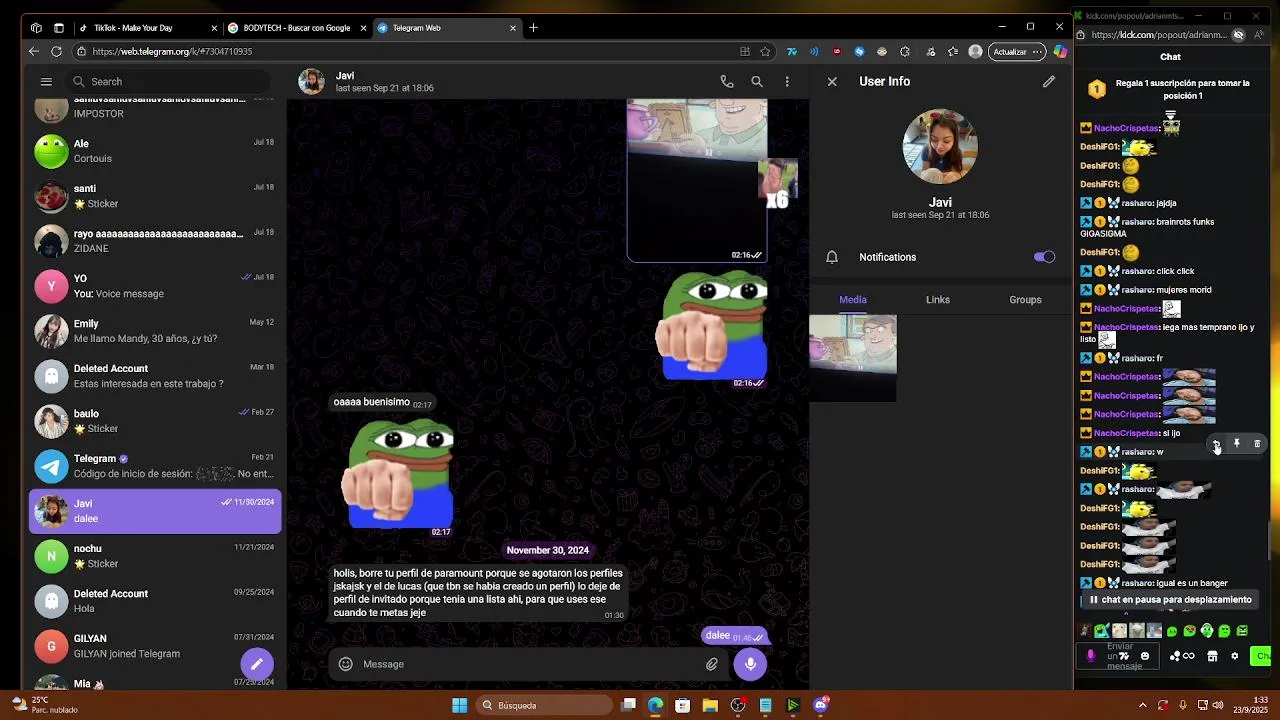
Task: Open OBS Studio from the taskbar
Action: point(738,705)
